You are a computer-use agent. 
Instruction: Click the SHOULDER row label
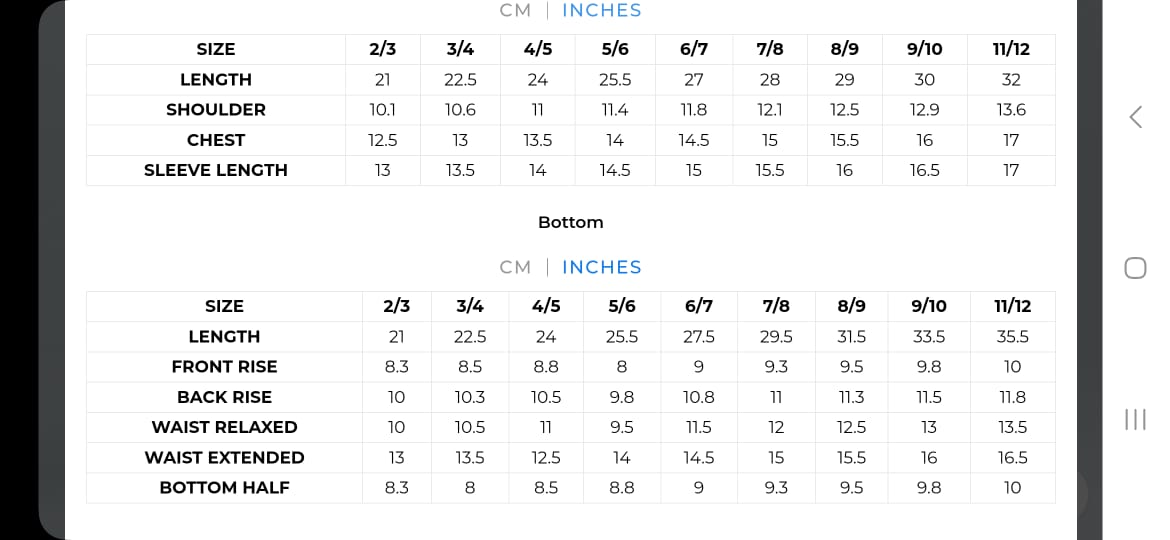point(216,110)
